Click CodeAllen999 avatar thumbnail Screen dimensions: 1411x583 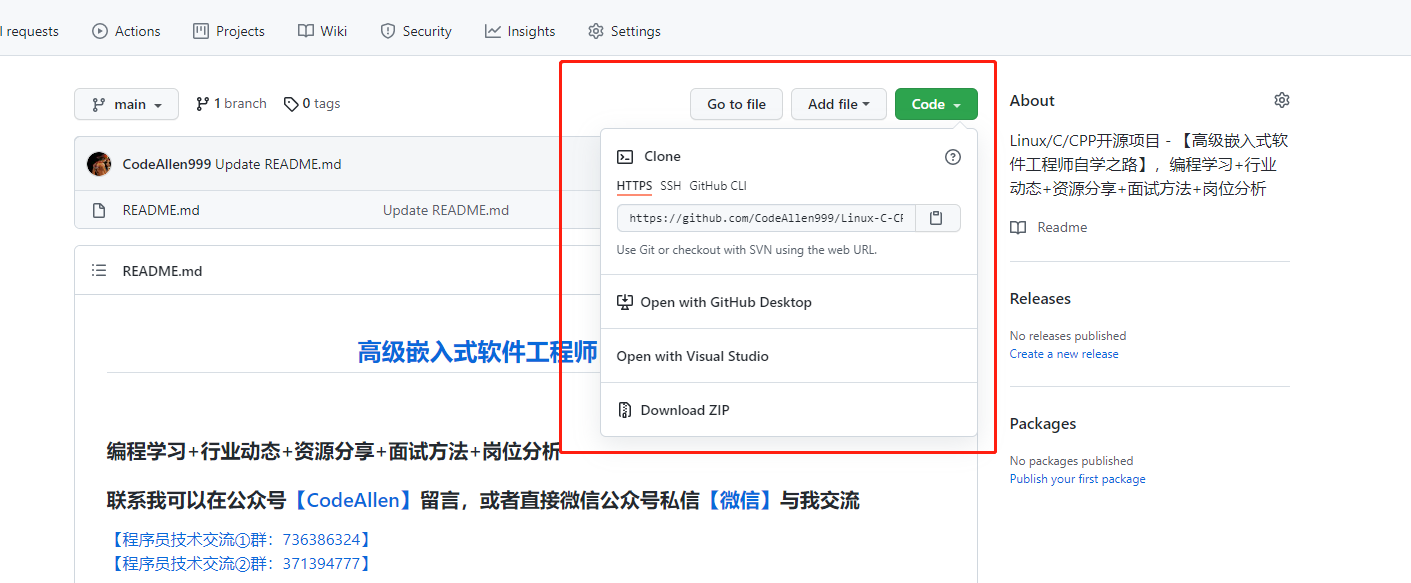pos(99,164)
